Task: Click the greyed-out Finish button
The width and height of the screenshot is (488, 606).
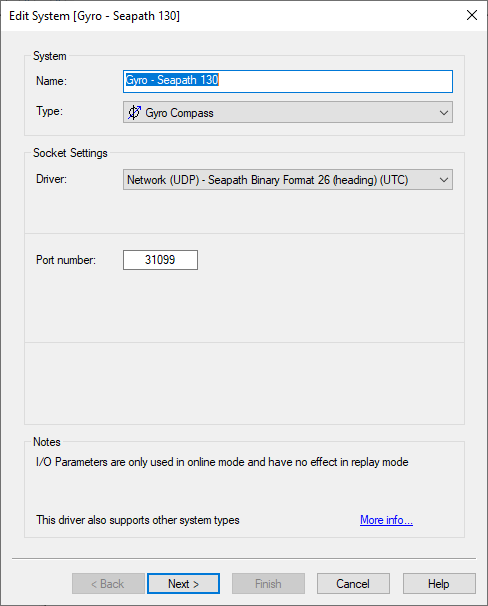Action: pos(268,584)
